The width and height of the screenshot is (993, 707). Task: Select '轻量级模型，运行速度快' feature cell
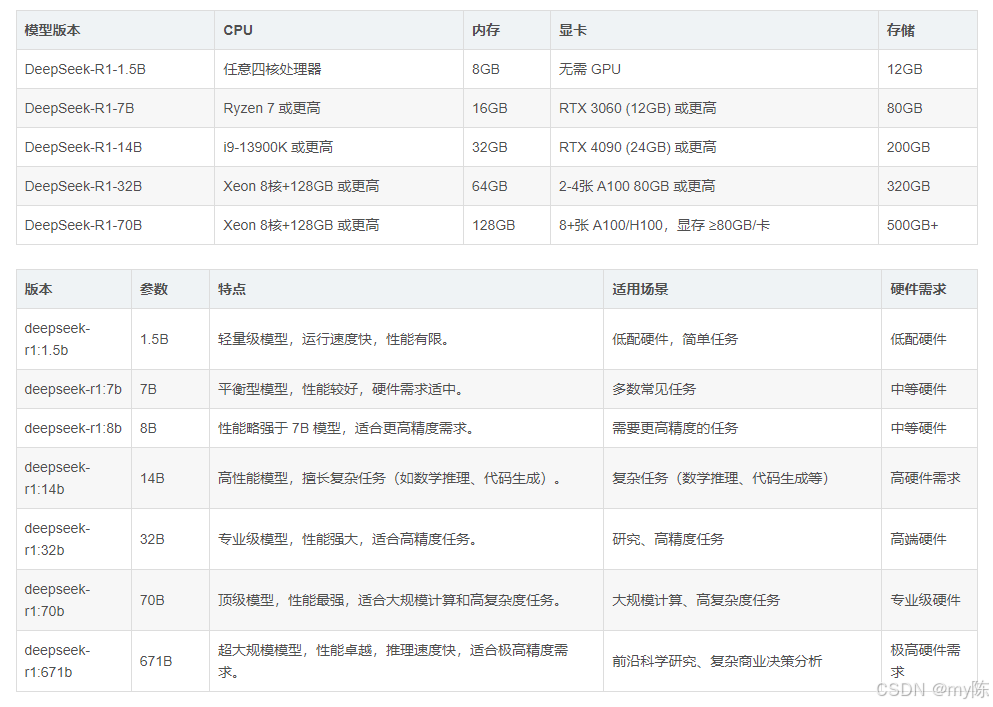coord(407,339)
